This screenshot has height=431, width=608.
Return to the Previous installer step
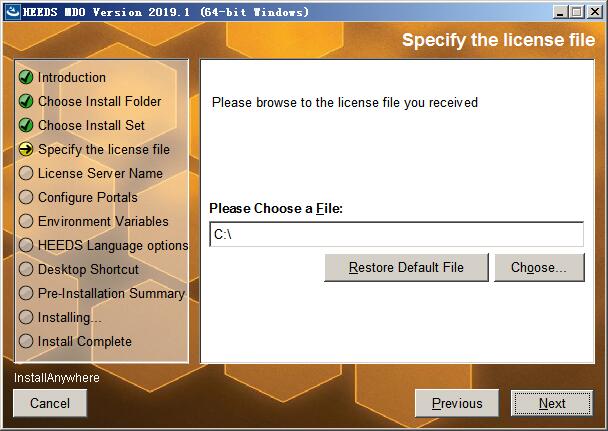click(x=457, y=403)
